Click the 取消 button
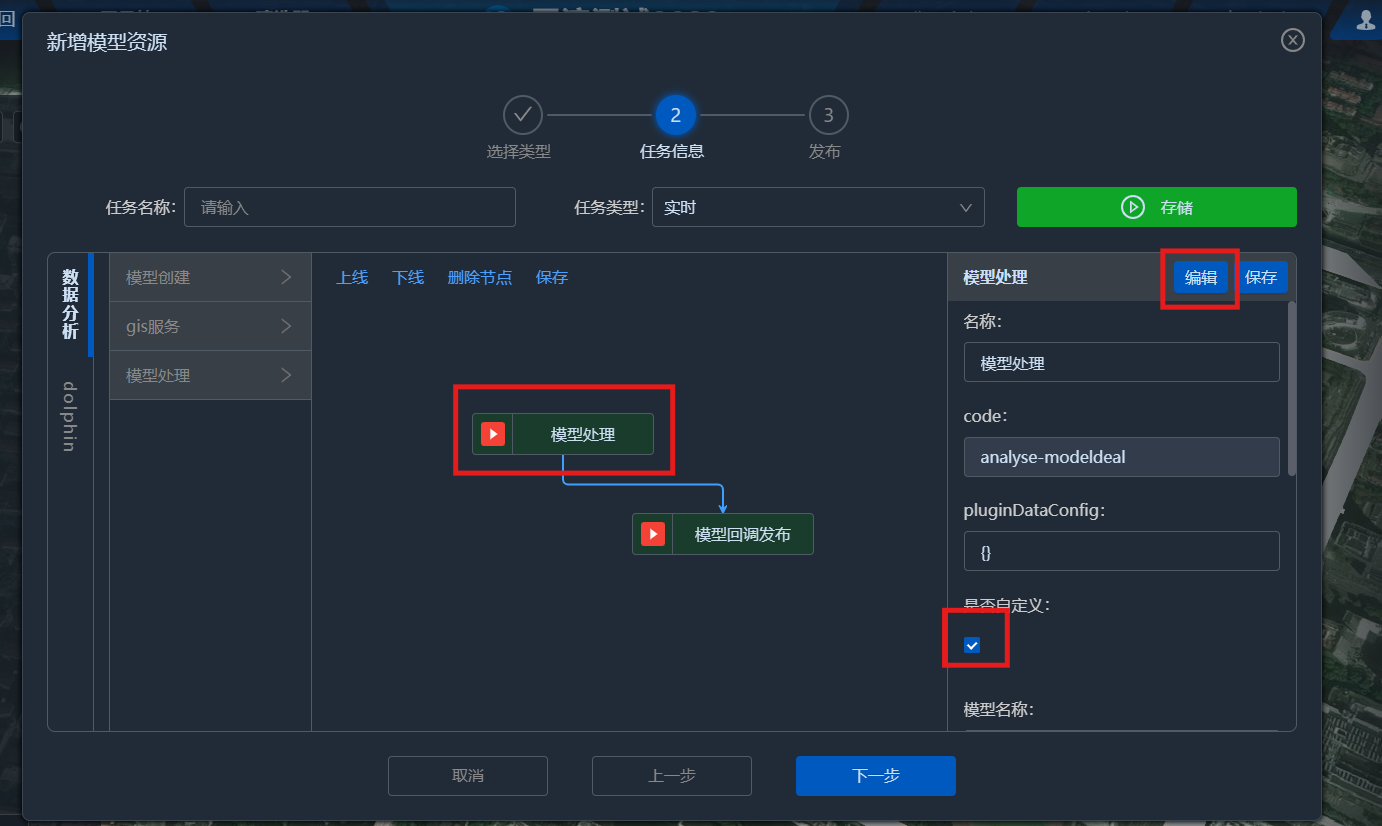 click(x=468, y=776)
